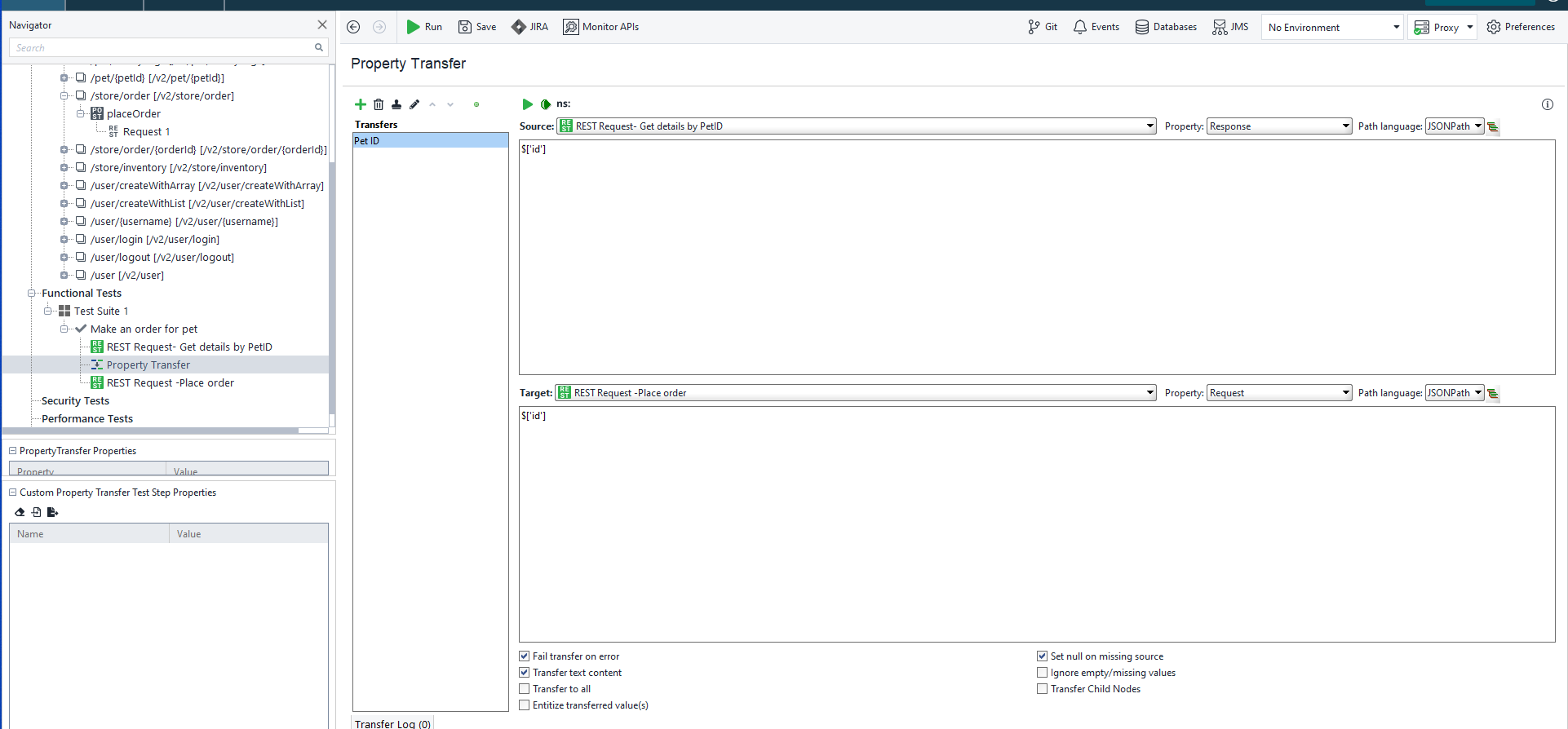Select the Pet ID transfer
This screenshot has width=1568, height=729.
tap(431, 141)
